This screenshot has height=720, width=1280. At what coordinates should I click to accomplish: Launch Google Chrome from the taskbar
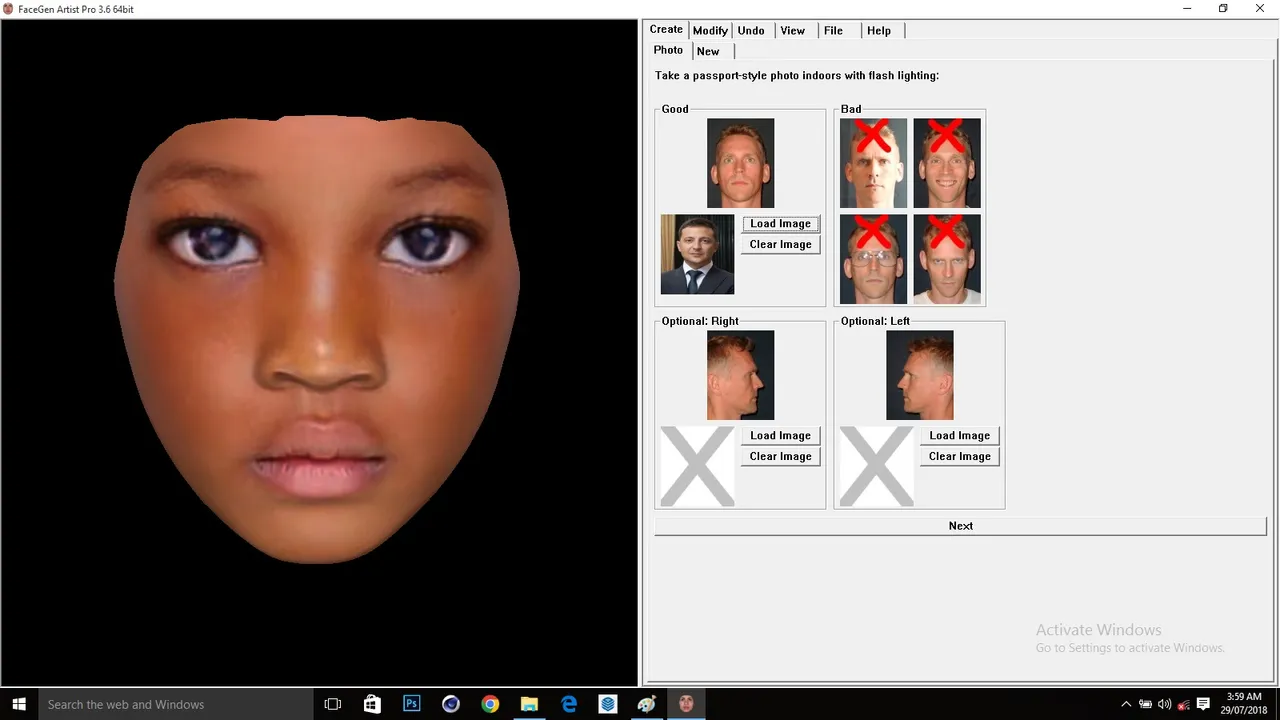tap(490, 704)
